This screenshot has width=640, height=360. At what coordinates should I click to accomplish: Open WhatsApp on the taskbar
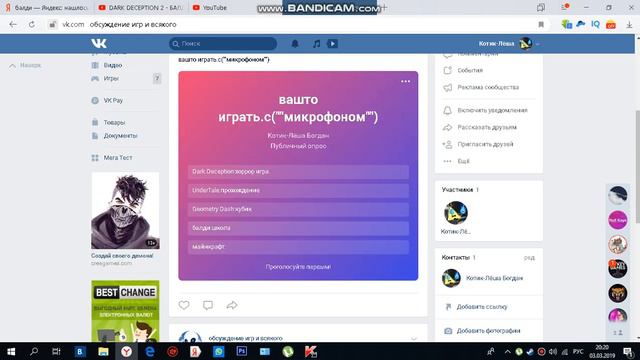[219, 351]
